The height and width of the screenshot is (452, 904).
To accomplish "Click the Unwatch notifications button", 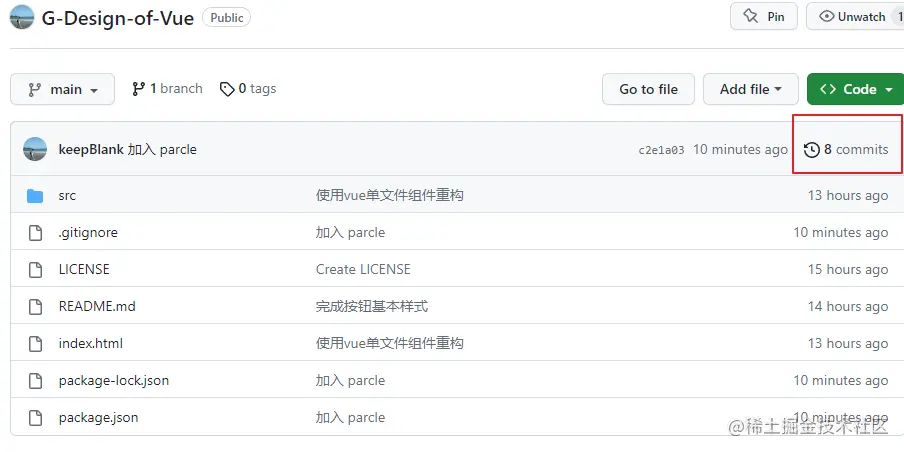I will point(855,17).
